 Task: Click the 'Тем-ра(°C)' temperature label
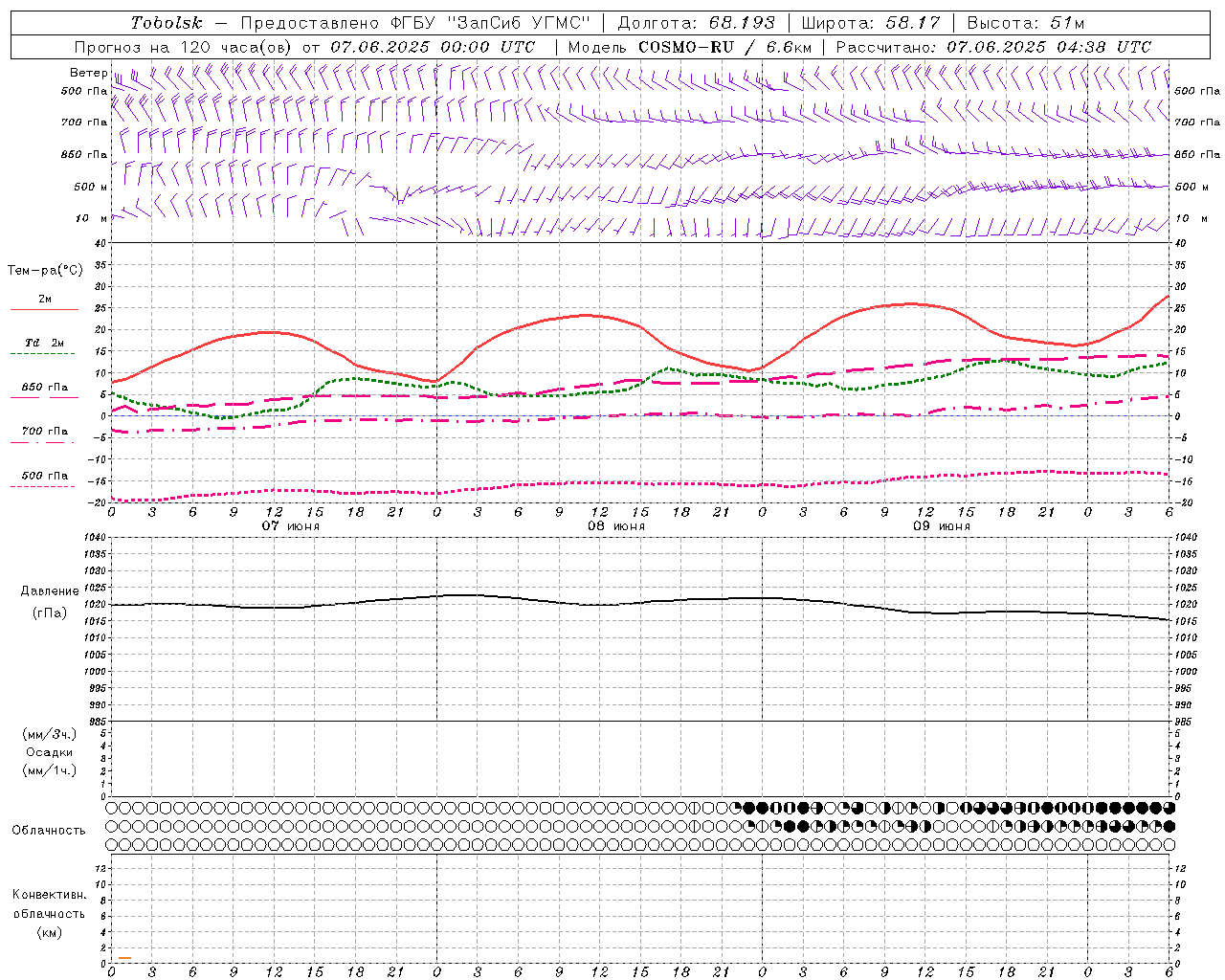(x=45, y=271)
